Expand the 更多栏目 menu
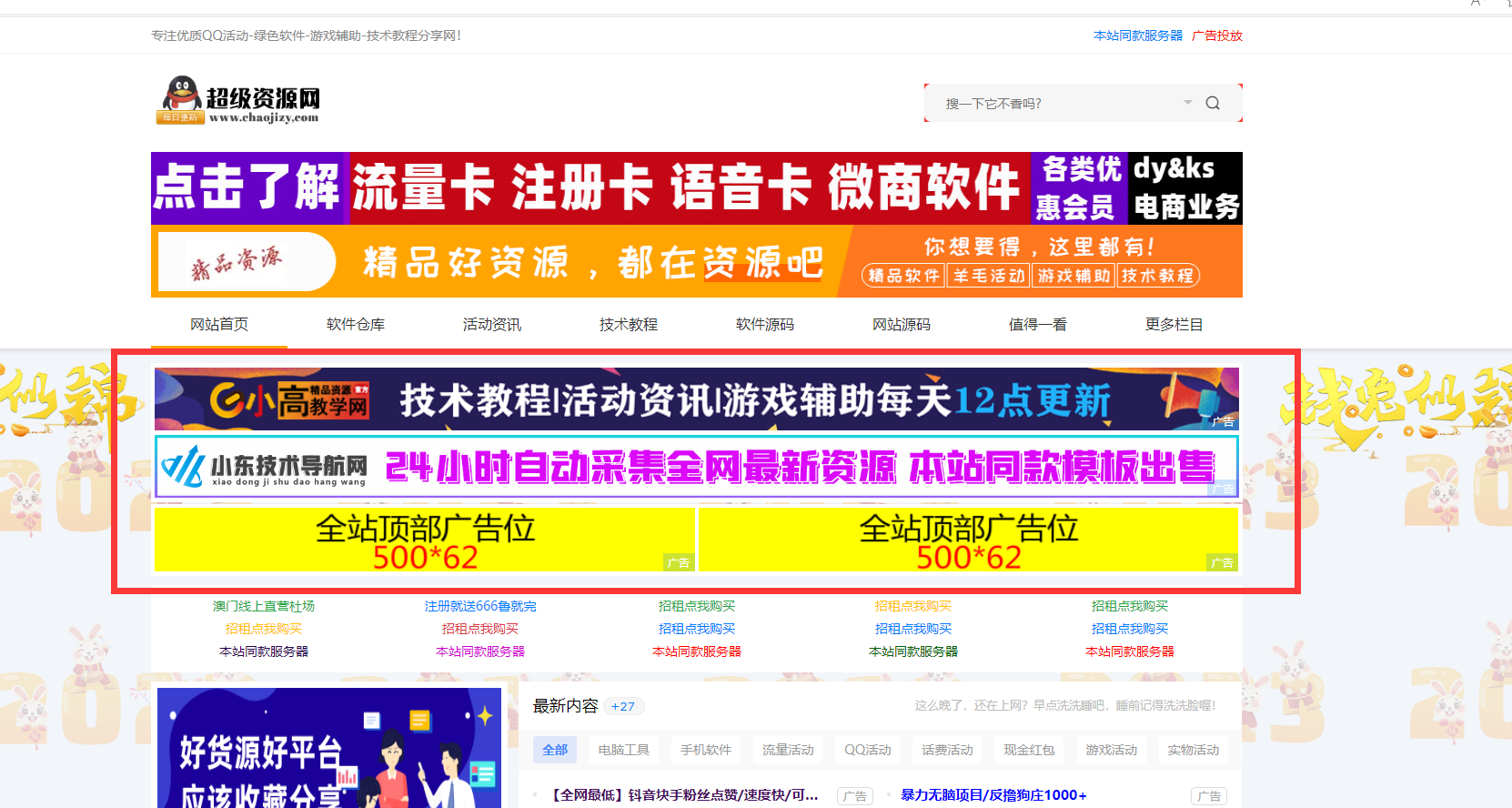Image resolution: width=1512 pixels, height=808 pixels. [x=1174, y=325]
